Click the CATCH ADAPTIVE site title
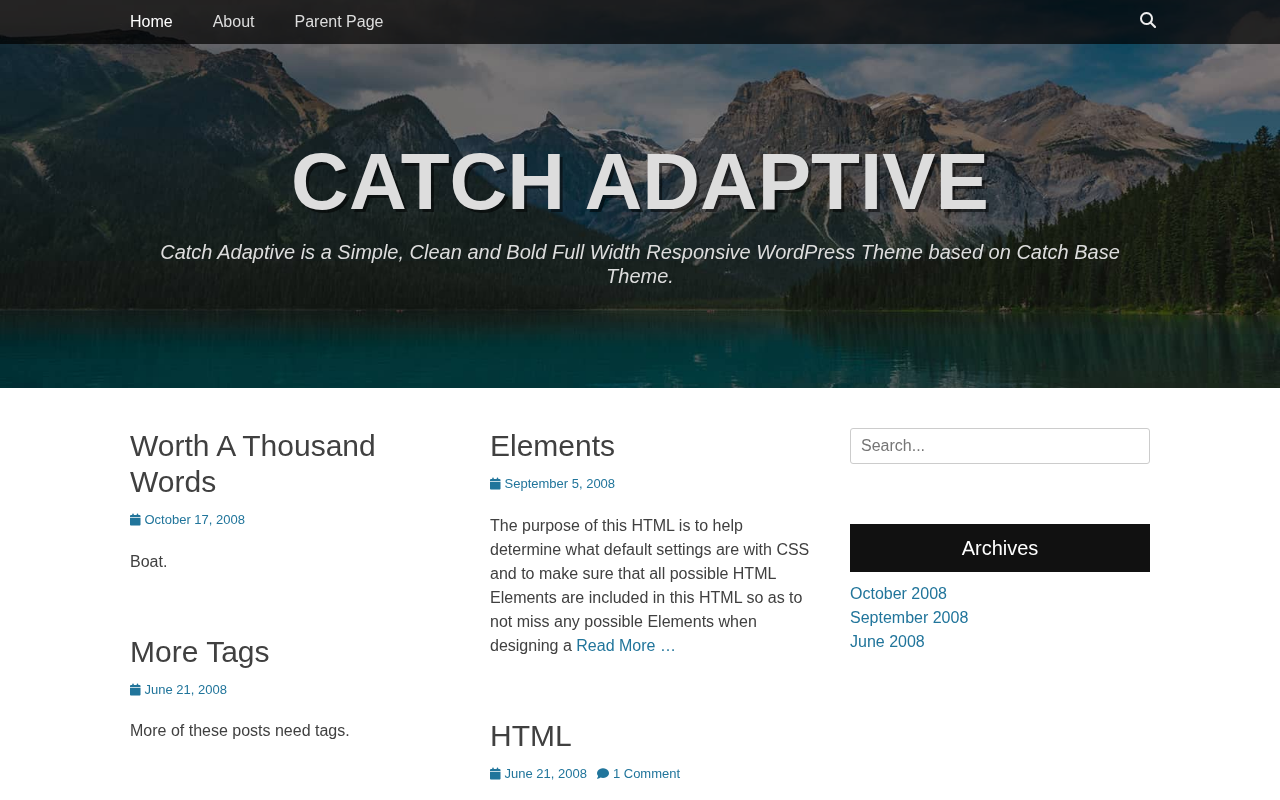This screenshot has height=800, width=1280. pos(640,182)
